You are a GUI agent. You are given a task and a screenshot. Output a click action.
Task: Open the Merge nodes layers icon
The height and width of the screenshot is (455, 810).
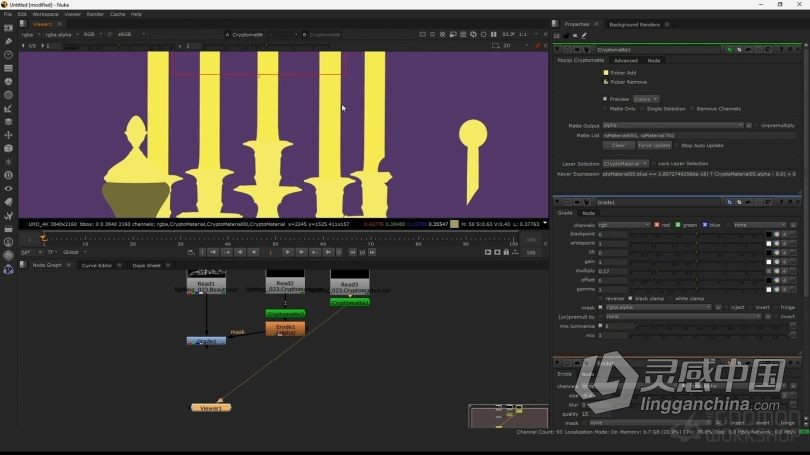pyautogui.click(x=8, y=122)
